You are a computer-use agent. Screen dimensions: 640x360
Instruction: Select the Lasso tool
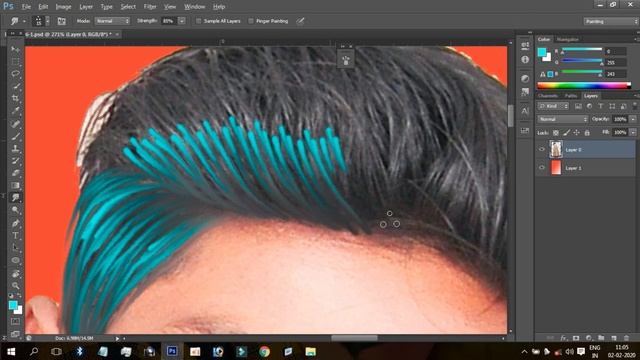(x=16, y=74)
